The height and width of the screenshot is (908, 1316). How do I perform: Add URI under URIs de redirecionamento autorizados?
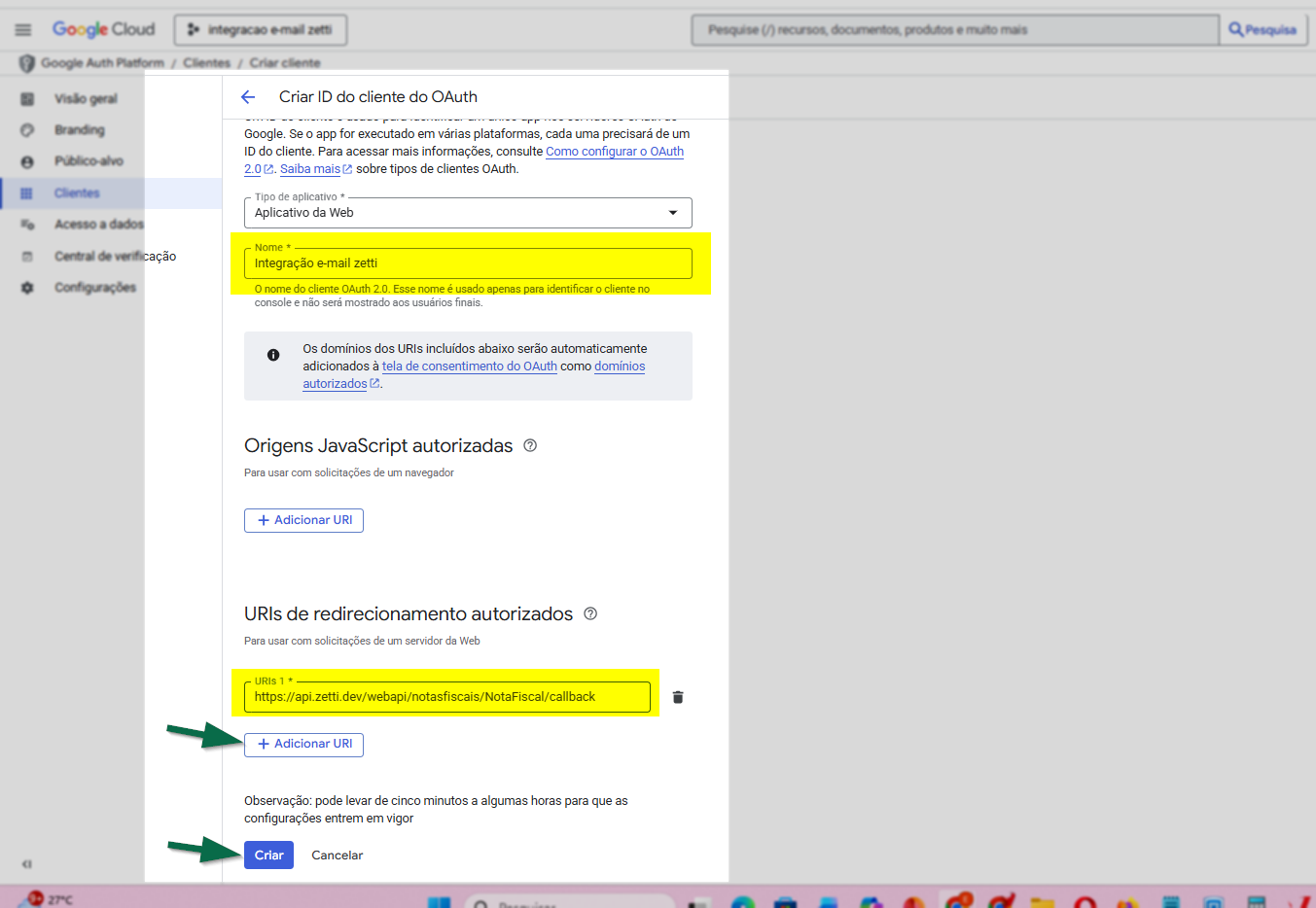click(303, 745)
